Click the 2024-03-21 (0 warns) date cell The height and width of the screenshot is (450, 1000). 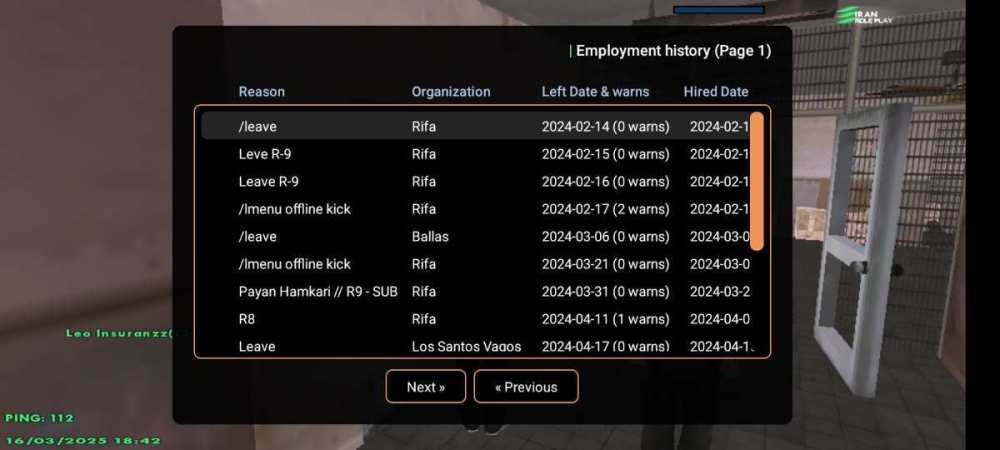click(605, 264)
